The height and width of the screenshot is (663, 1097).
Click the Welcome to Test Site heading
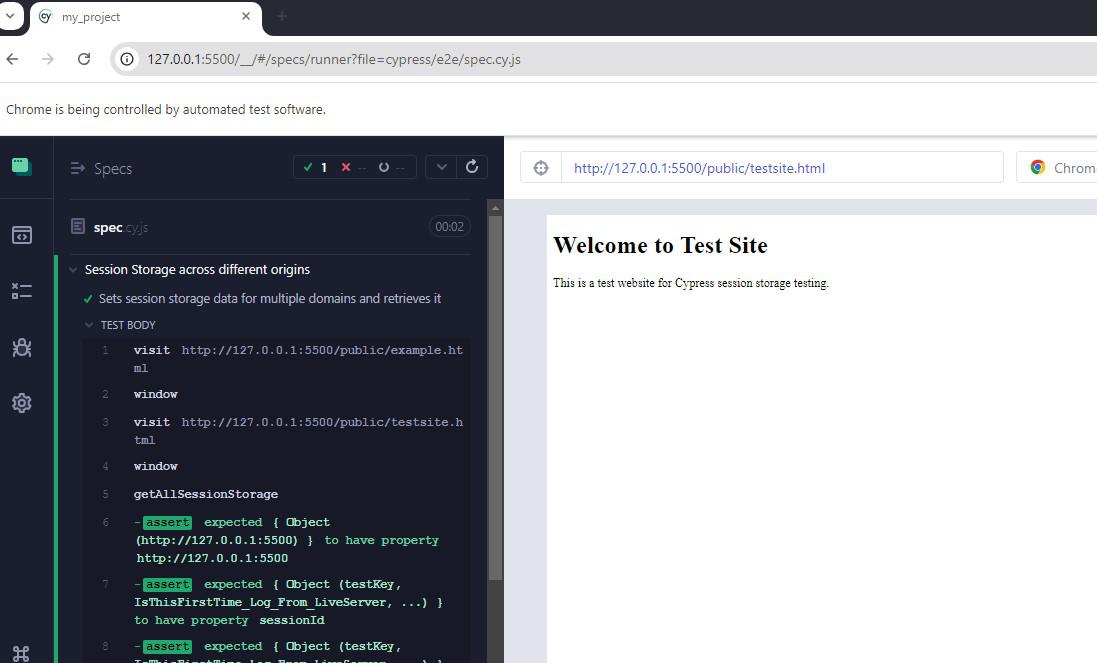click(x=660, y=245)
